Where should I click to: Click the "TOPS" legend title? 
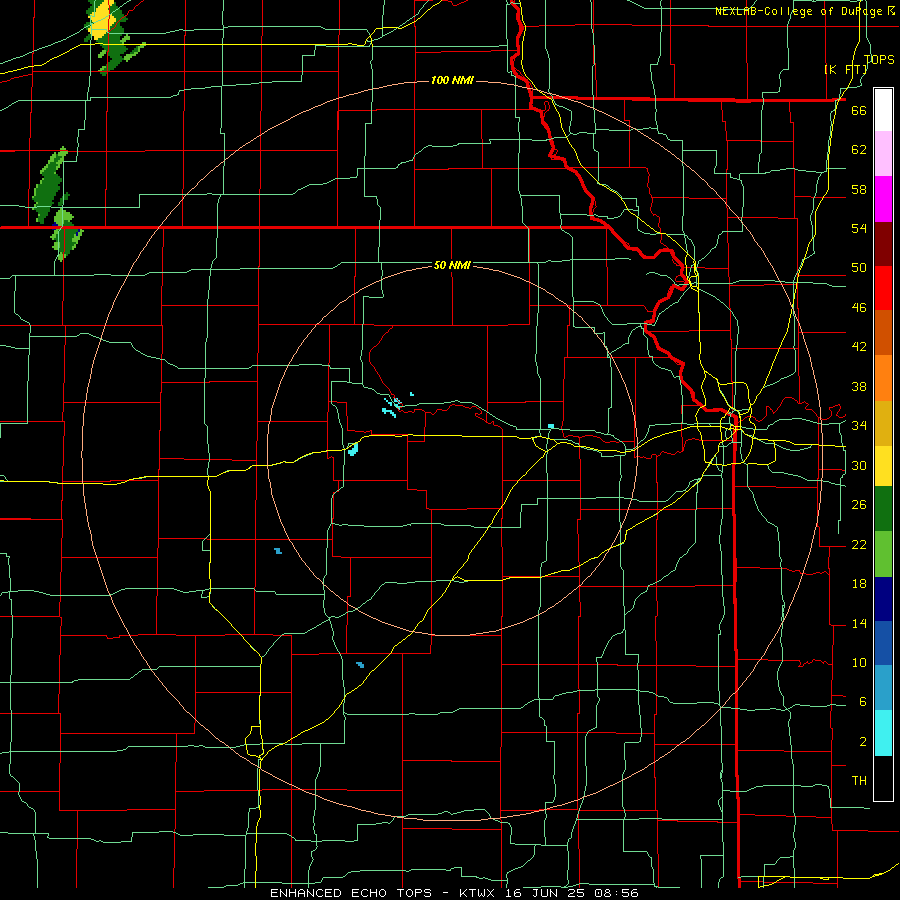879,59
